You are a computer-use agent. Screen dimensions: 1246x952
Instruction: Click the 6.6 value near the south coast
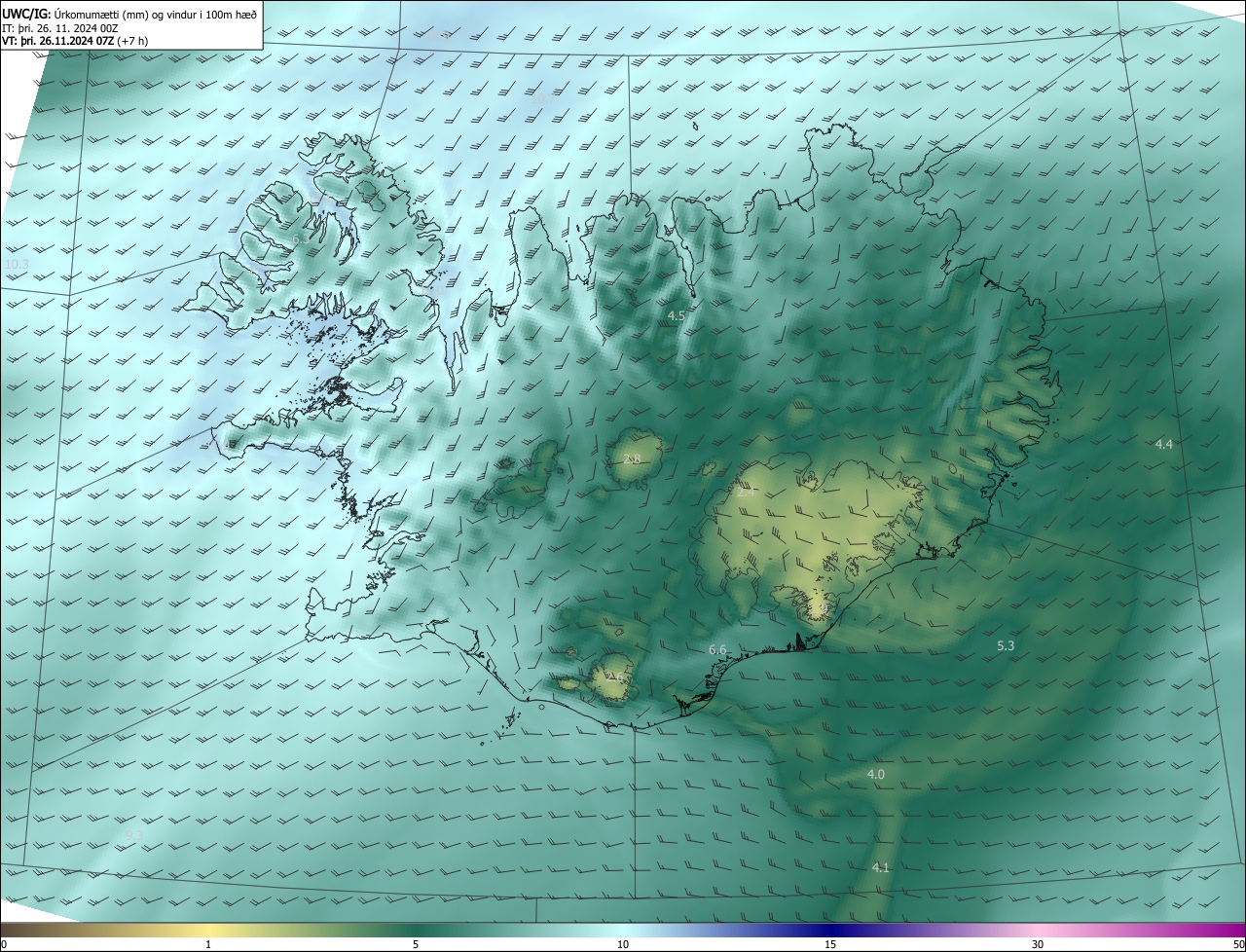[x=717, y=649]
